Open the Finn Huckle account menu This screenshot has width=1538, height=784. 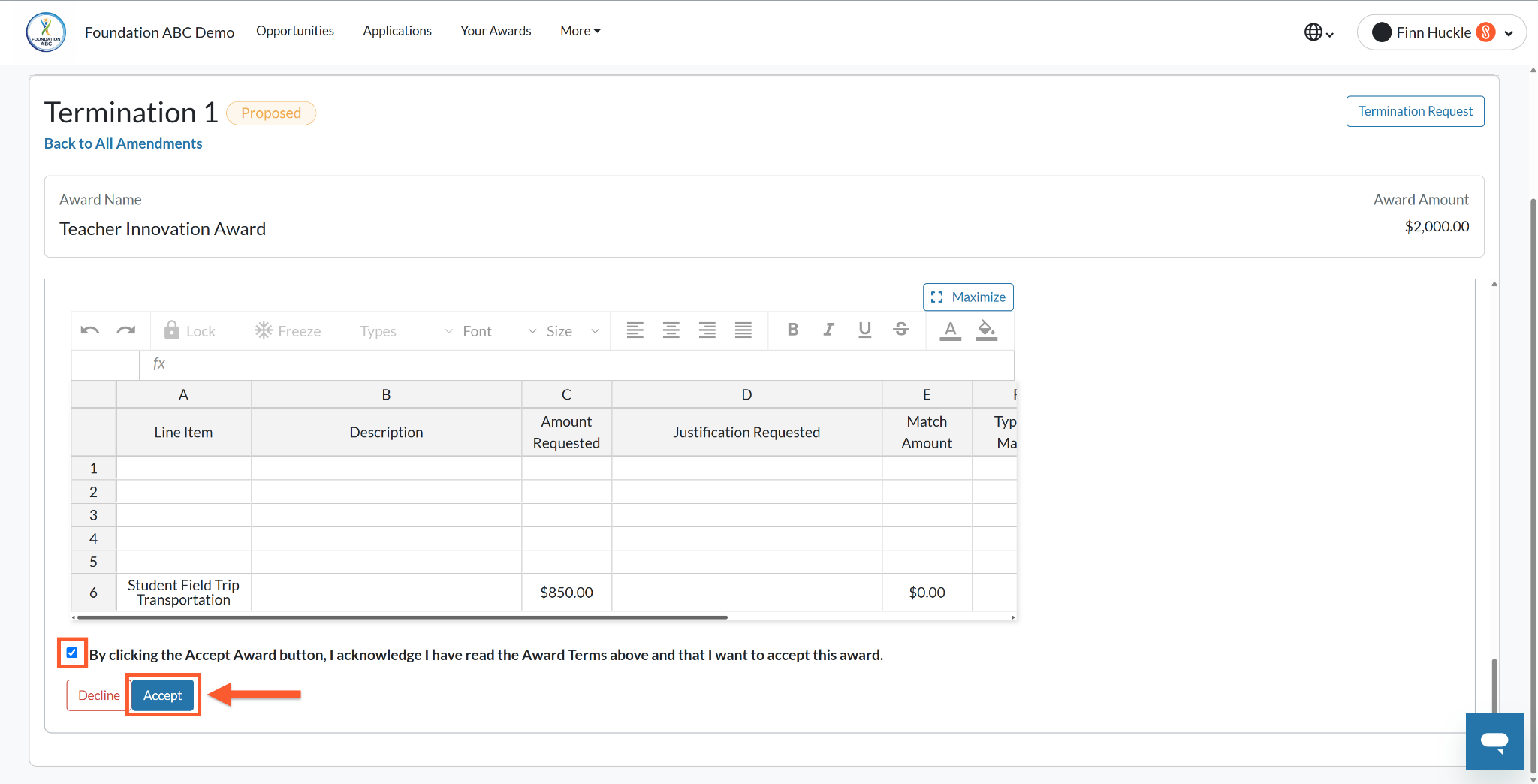(x=1442, y=32)
